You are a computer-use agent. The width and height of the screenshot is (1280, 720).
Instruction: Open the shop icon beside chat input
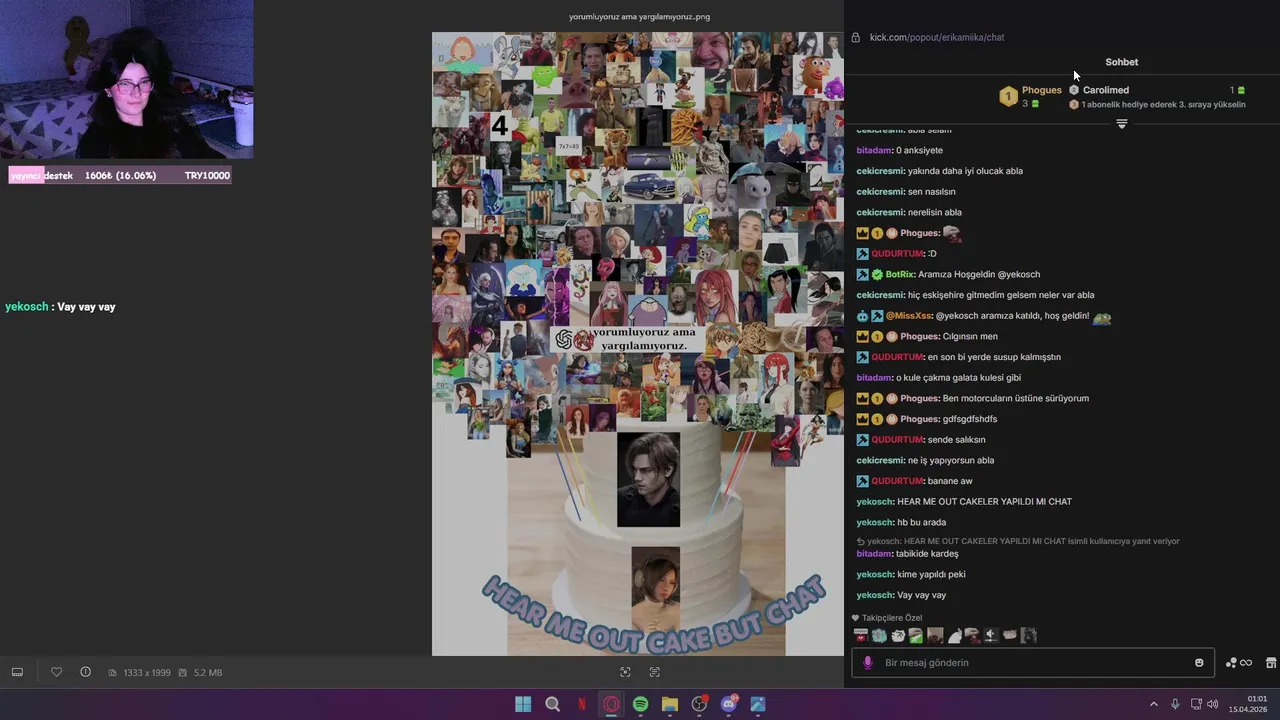tap(1271, 662)
